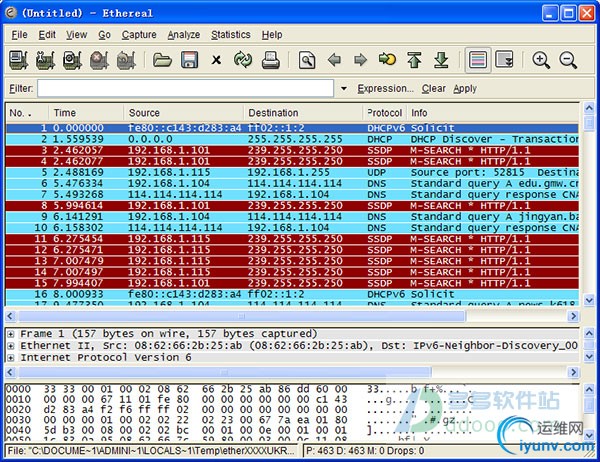Sort by the Info column header
This screenshot has height=462, width=600.
[493, 113]
